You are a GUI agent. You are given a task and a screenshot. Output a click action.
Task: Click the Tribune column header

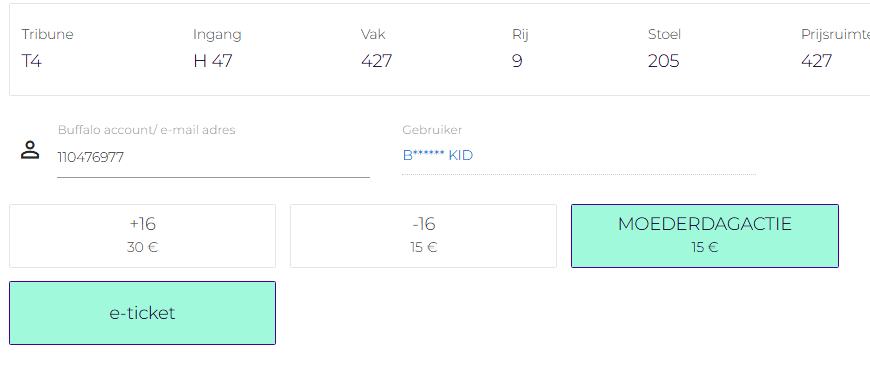point(48,34)
